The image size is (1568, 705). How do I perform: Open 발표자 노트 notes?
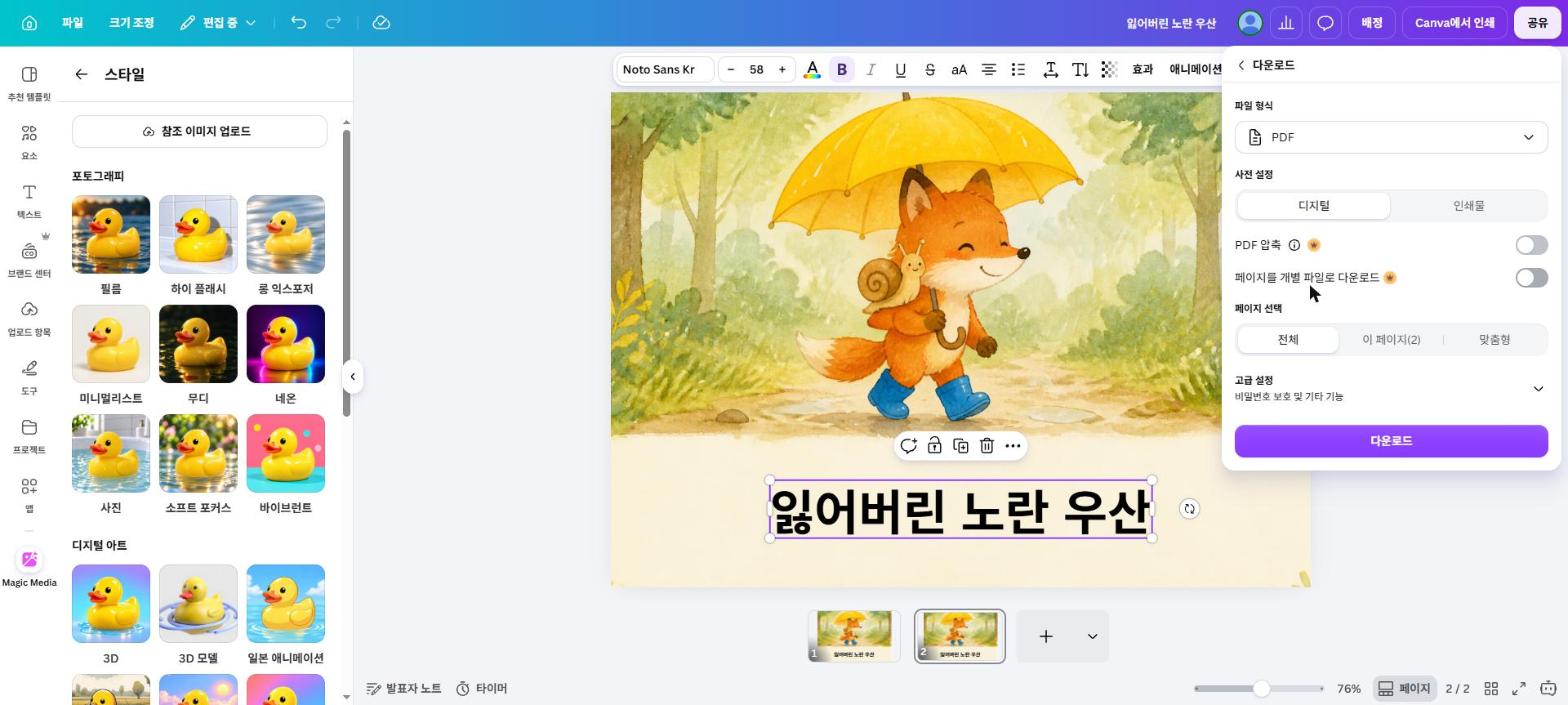pos(404,688)
